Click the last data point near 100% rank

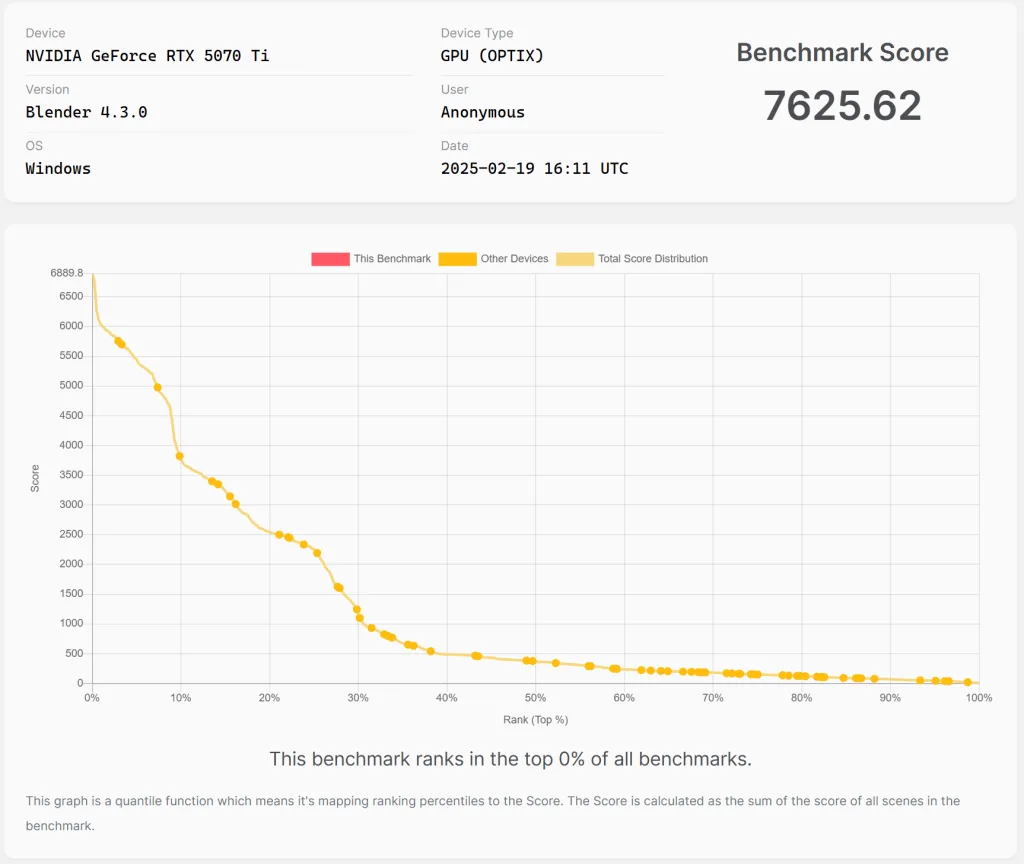click(968, 682)
